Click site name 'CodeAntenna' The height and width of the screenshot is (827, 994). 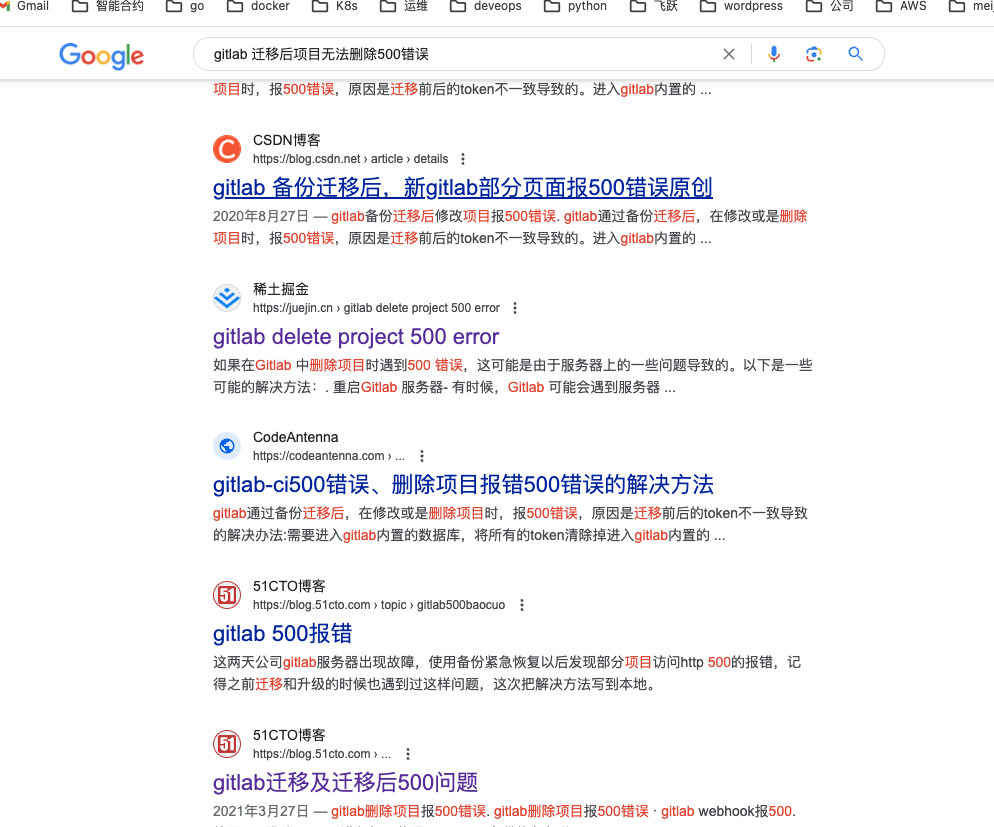tap(295, 437)
